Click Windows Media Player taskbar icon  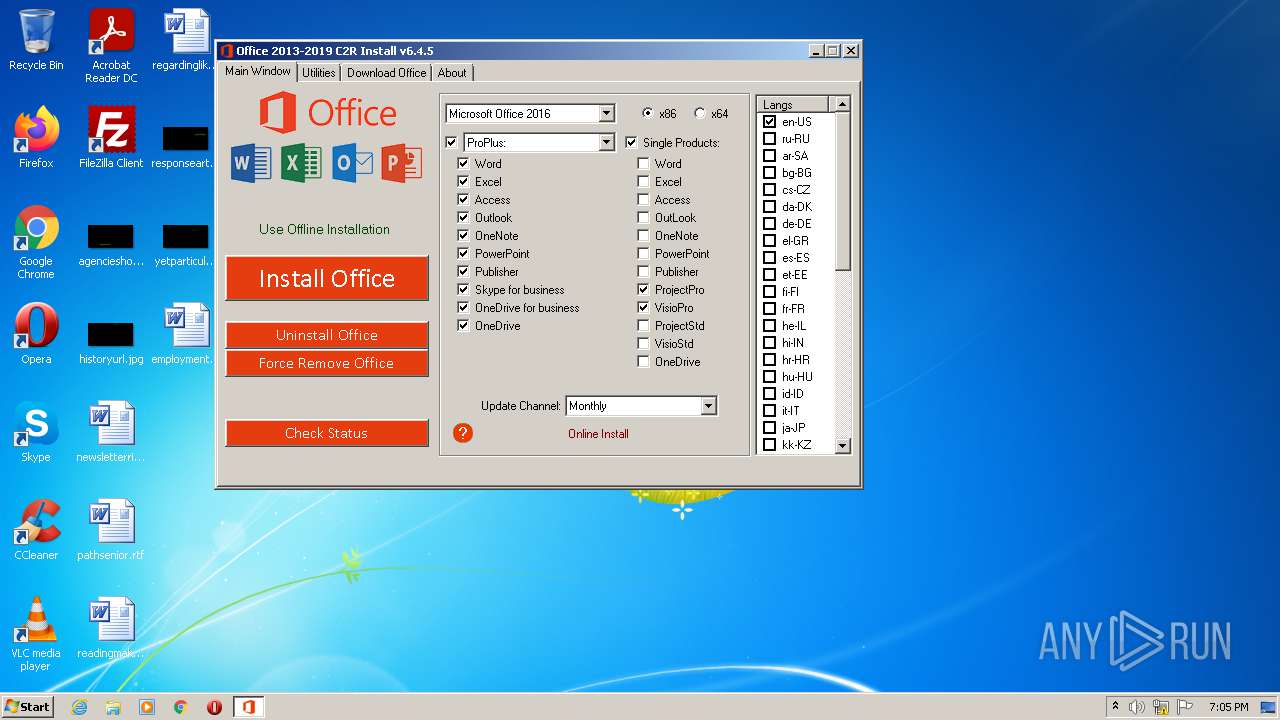(147, 707)
